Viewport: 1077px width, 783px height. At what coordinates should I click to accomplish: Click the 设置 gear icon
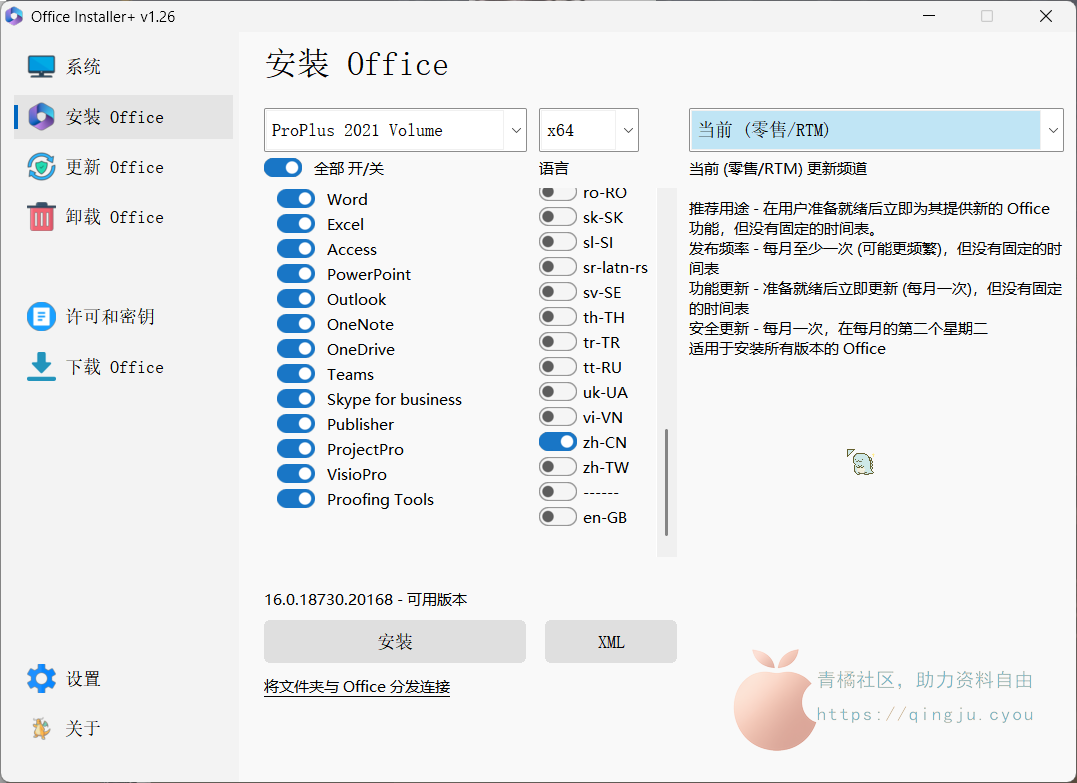41,679
